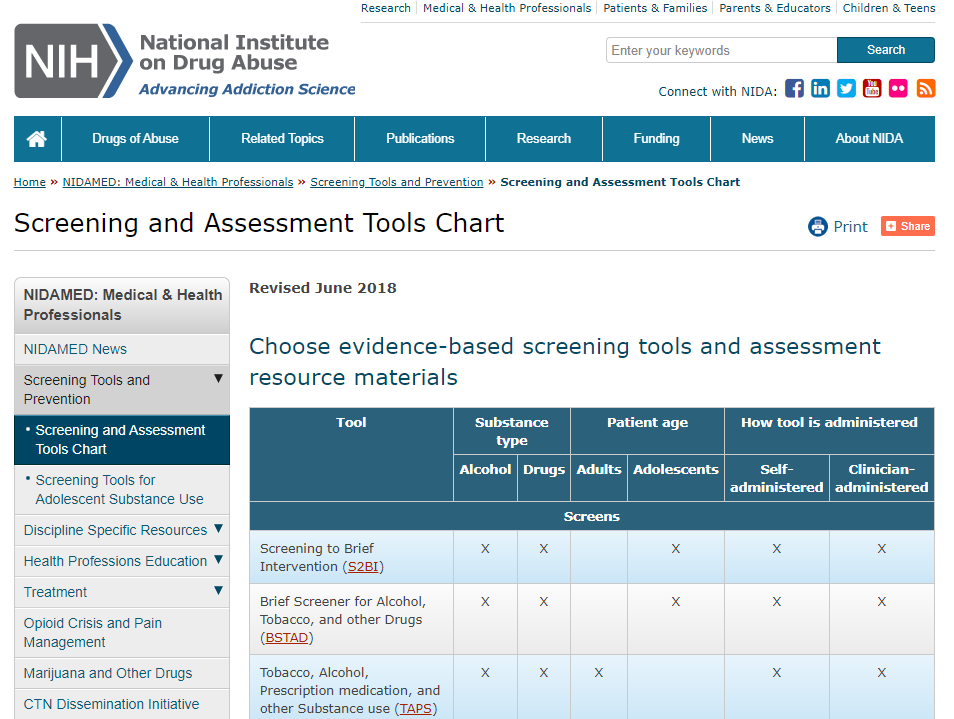The height and width of the screenshot is (719, 954).
Task: Open NIDAMED breadcrumb link
Action: 178,182
